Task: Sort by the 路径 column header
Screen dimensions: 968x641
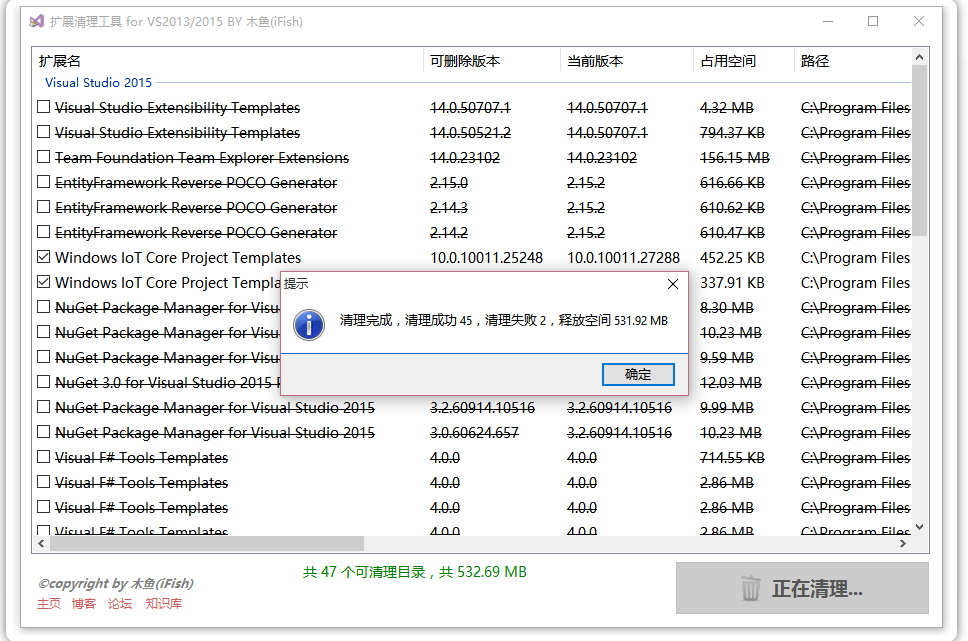Action: 853,61
